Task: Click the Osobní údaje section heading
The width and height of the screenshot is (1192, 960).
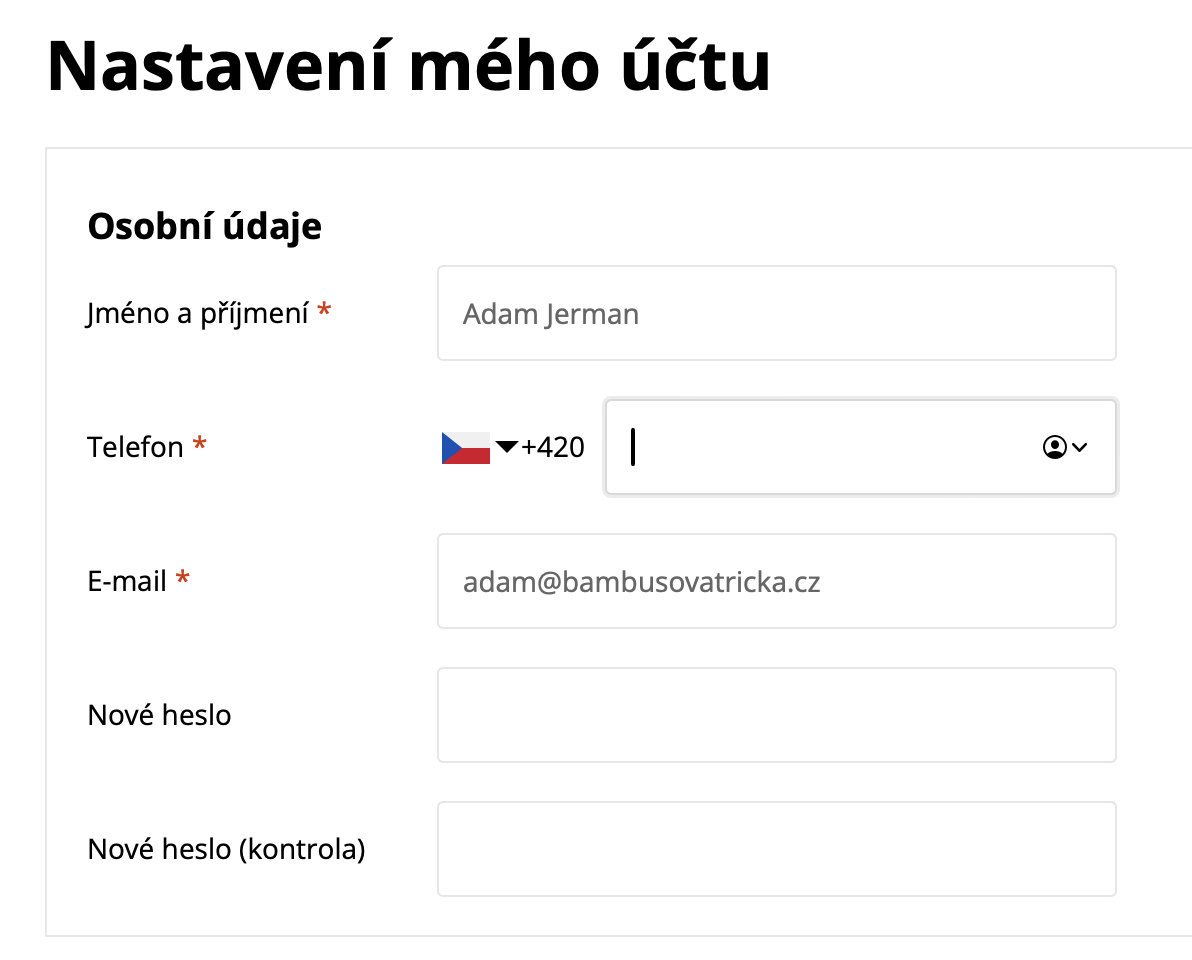Action: coord(204,227)
